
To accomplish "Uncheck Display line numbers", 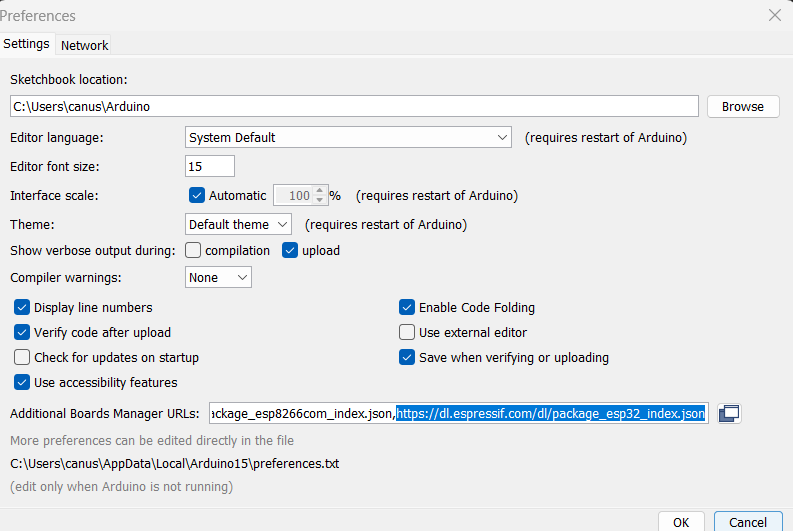I will tap(22, 308).
